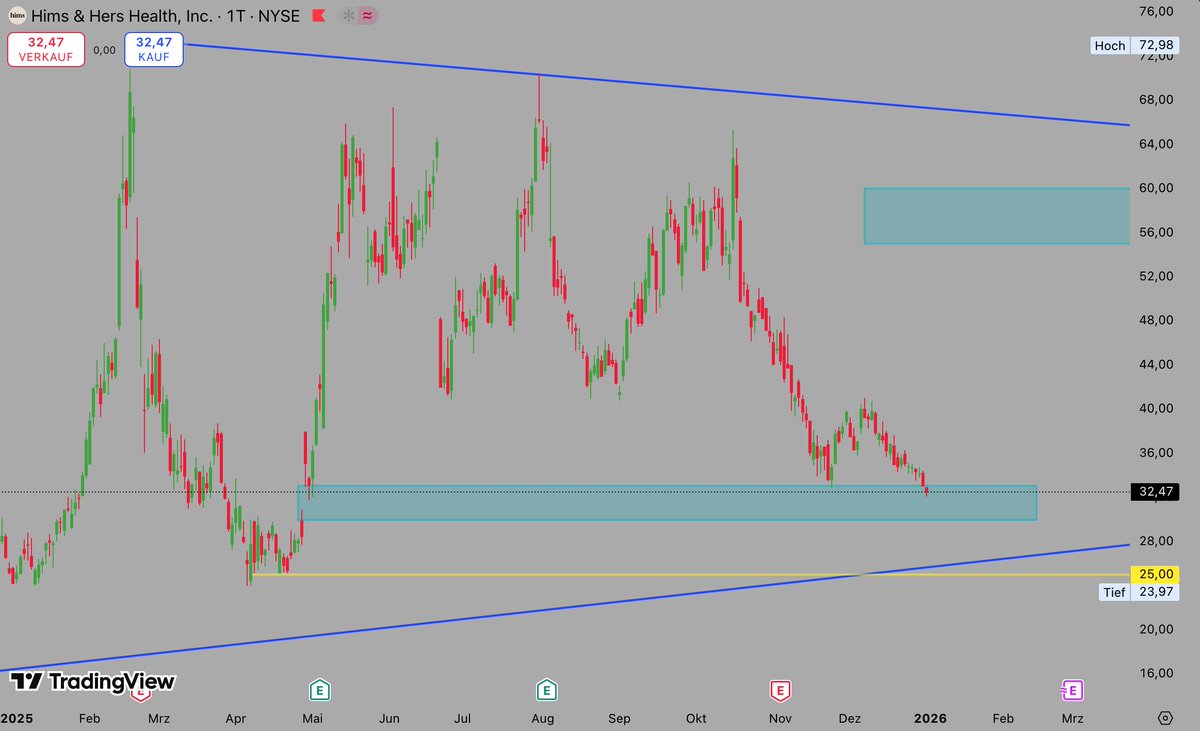The width and height of the screenshot is (1200, 731).
Task: Click the Jun label on time axis
Action: coord(389,718)
